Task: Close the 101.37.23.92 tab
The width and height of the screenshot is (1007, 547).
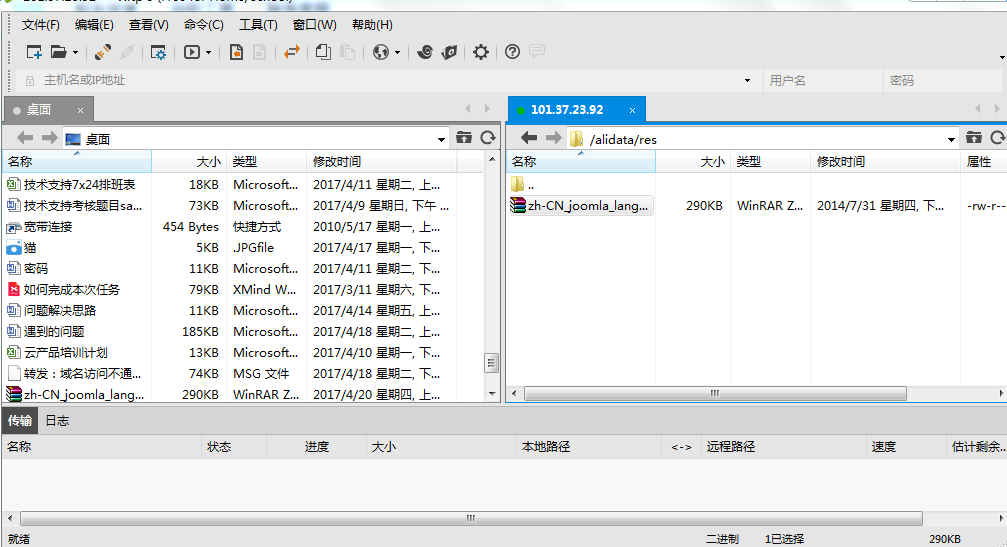Action: tap(633, 110)
